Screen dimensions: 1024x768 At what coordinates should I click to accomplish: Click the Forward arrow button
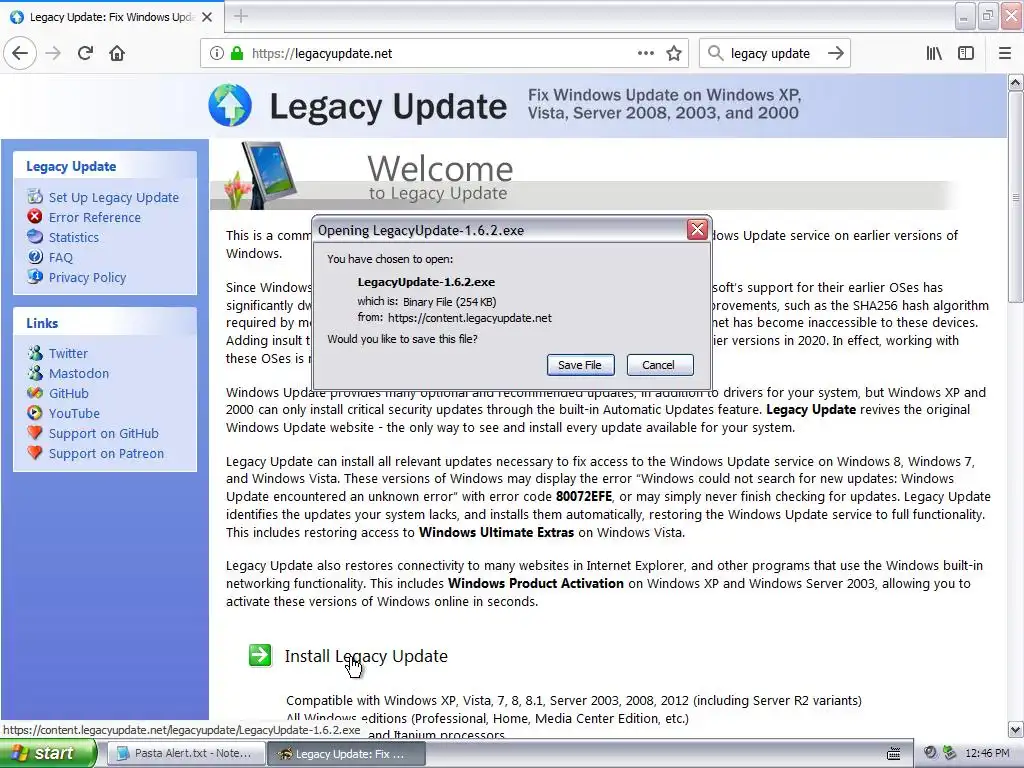[x=53, y=54]
